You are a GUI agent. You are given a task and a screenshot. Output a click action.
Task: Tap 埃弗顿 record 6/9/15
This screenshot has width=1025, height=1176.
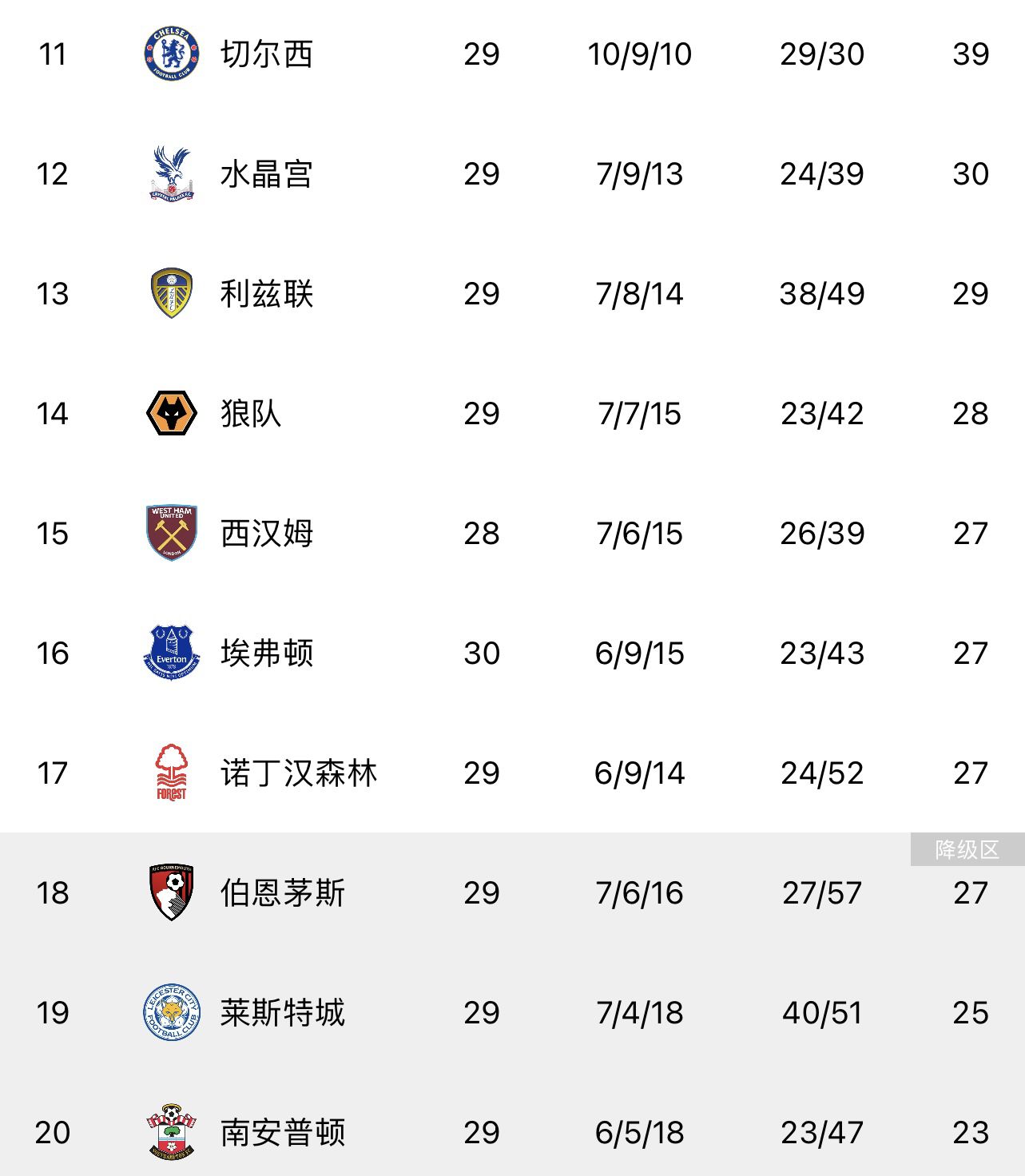(639, 654)
